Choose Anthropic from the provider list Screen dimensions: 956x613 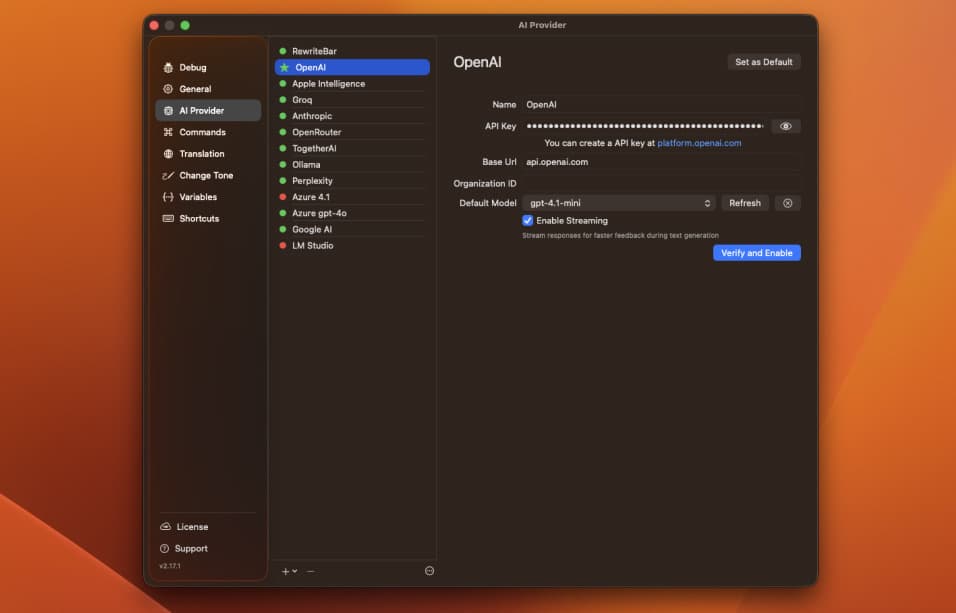click(x=312, y=116)
